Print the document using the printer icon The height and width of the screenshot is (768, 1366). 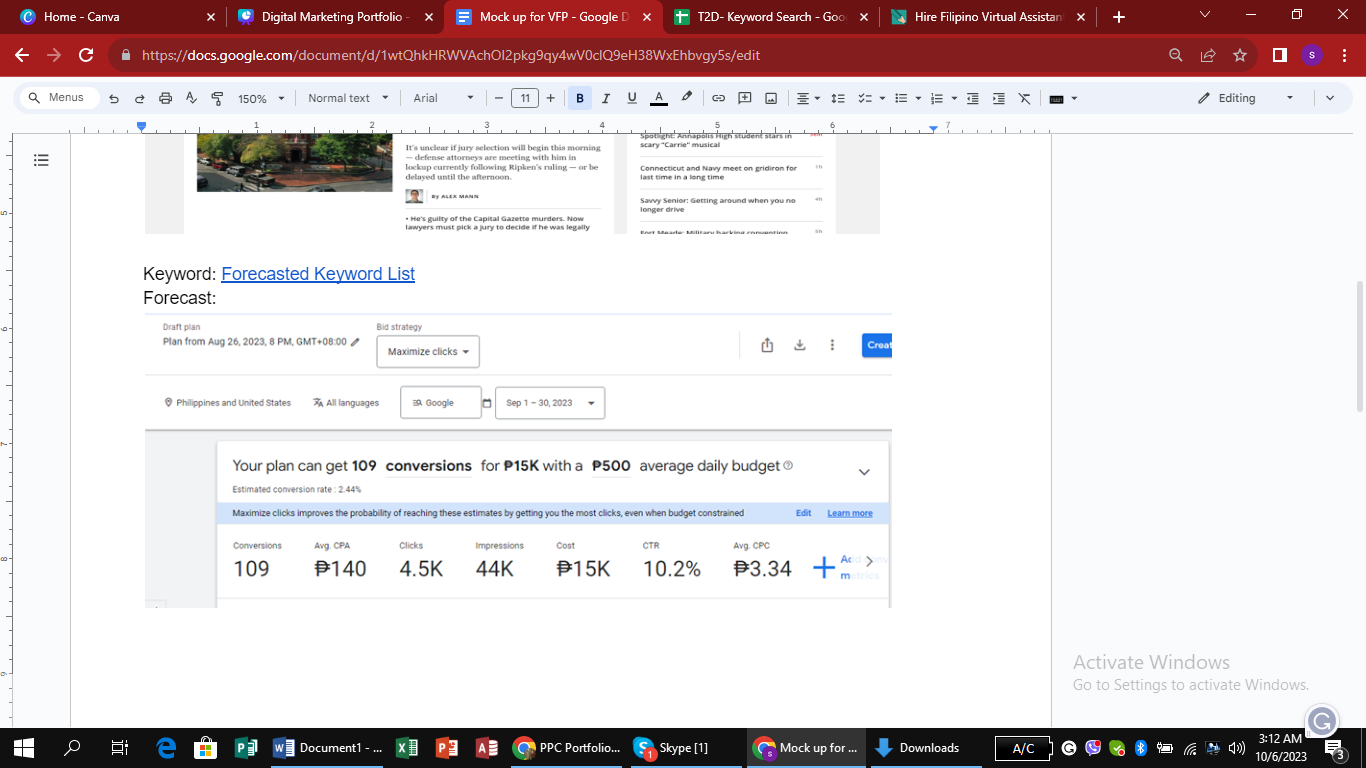(166, 98)
